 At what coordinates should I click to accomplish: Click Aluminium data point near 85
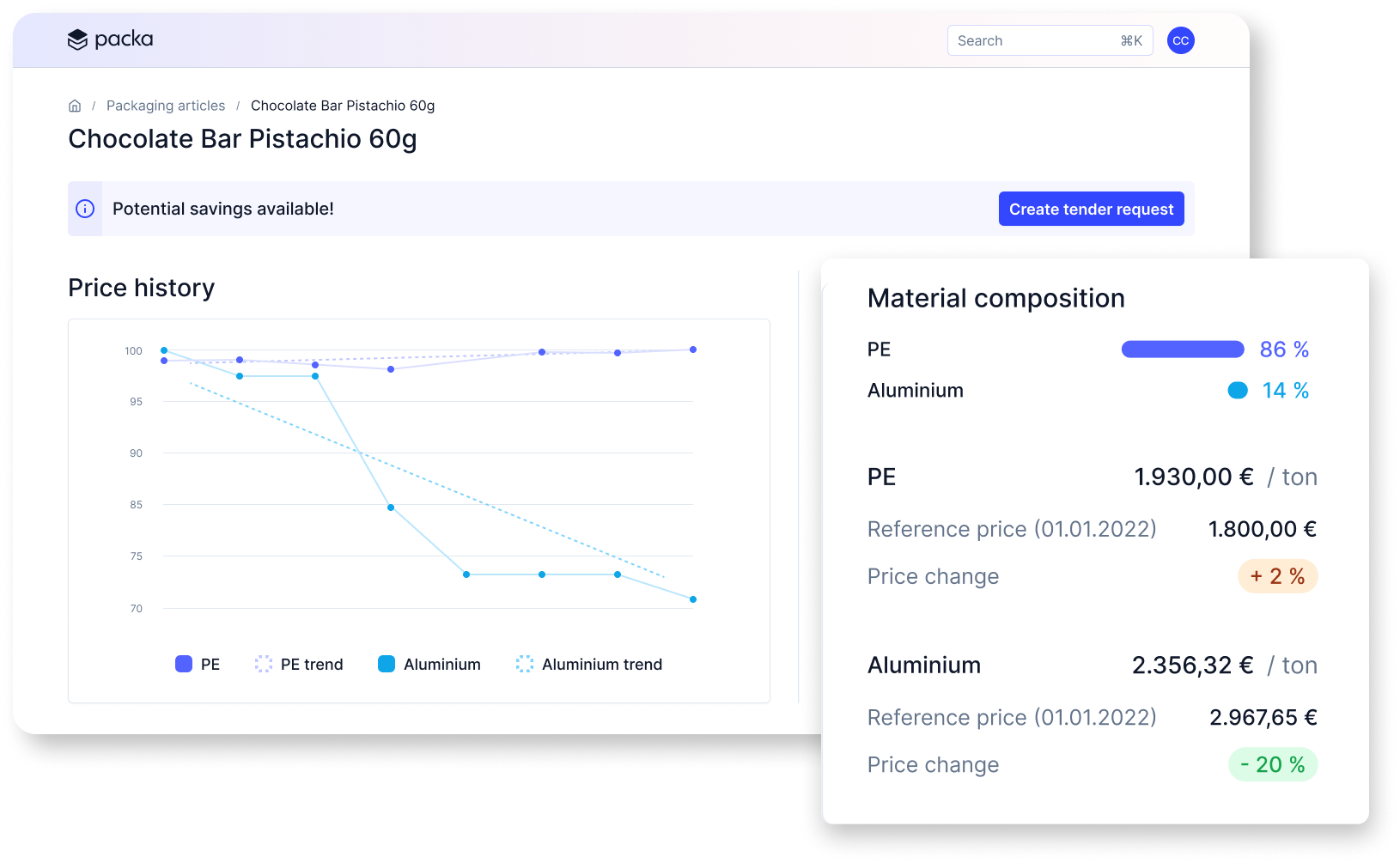pos(391,507)
